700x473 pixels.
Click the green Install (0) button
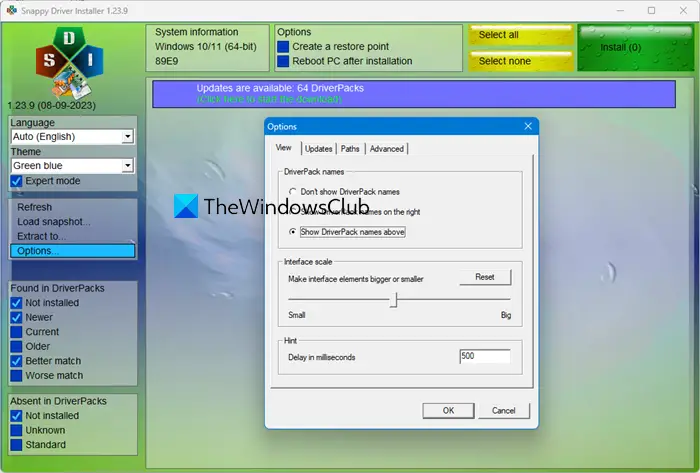(636, 48)
